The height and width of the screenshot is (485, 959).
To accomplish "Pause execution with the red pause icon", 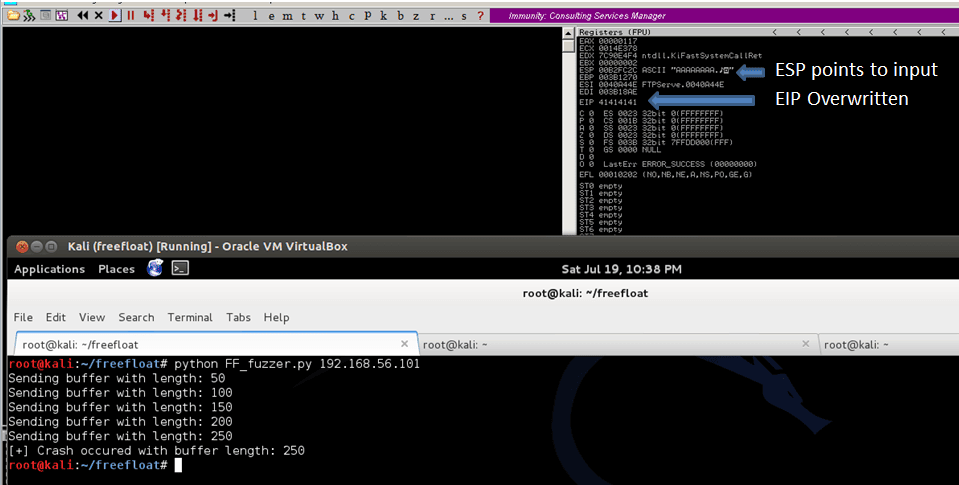I will point(131,16).
